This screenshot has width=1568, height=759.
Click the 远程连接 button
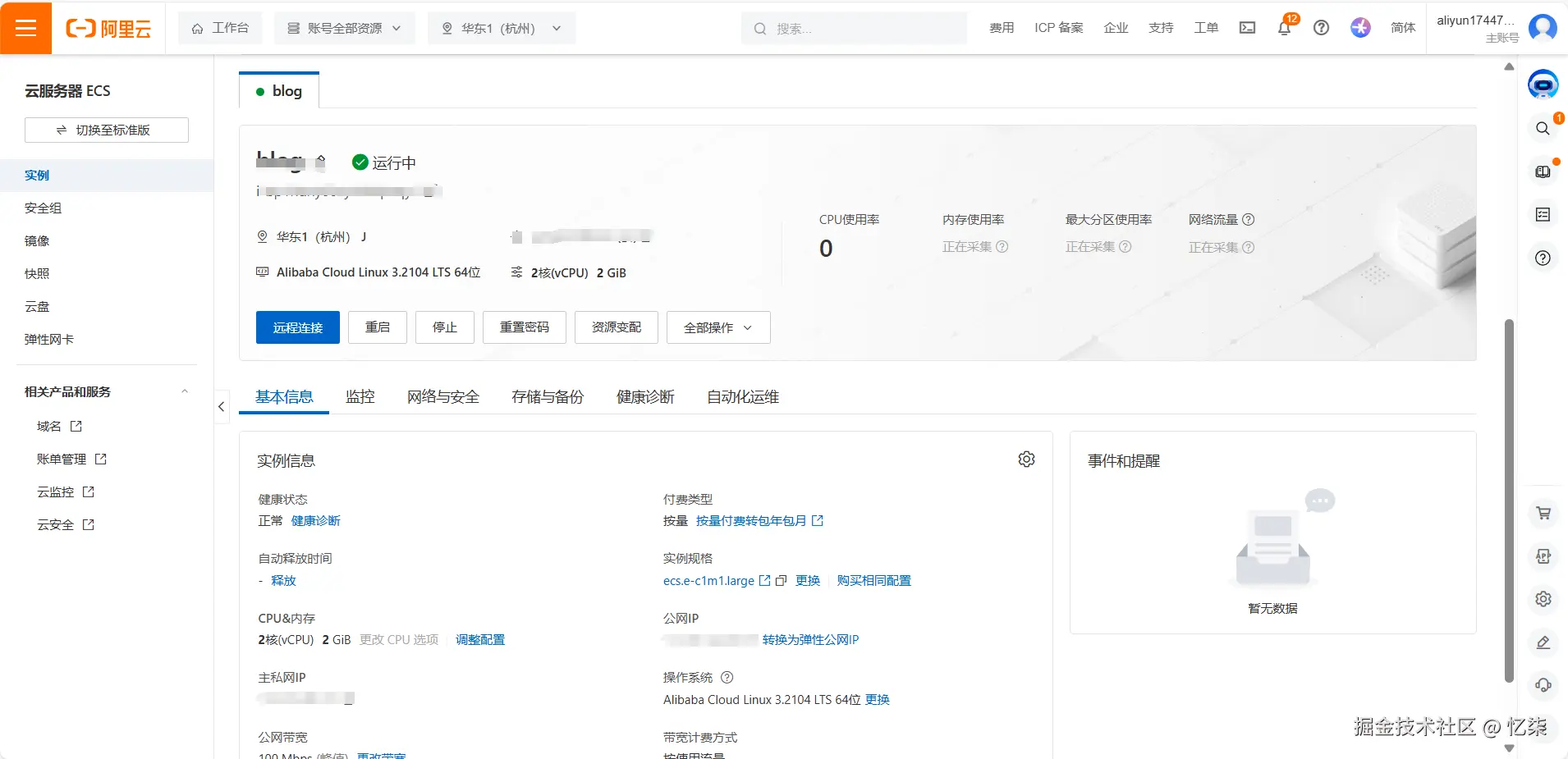pyautogui.click(x=298, y=327)
